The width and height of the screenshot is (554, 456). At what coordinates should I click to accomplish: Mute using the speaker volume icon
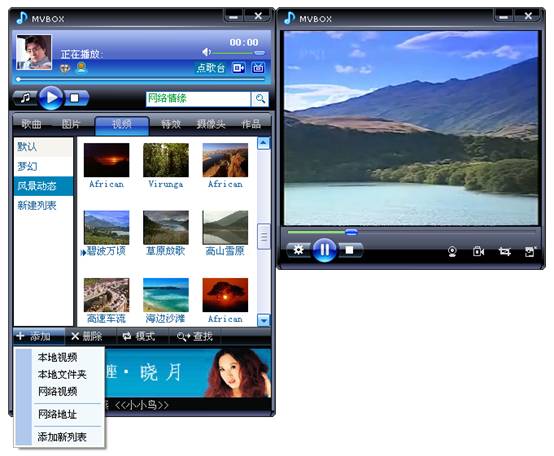pyautogui.click(x=206, y=52)
